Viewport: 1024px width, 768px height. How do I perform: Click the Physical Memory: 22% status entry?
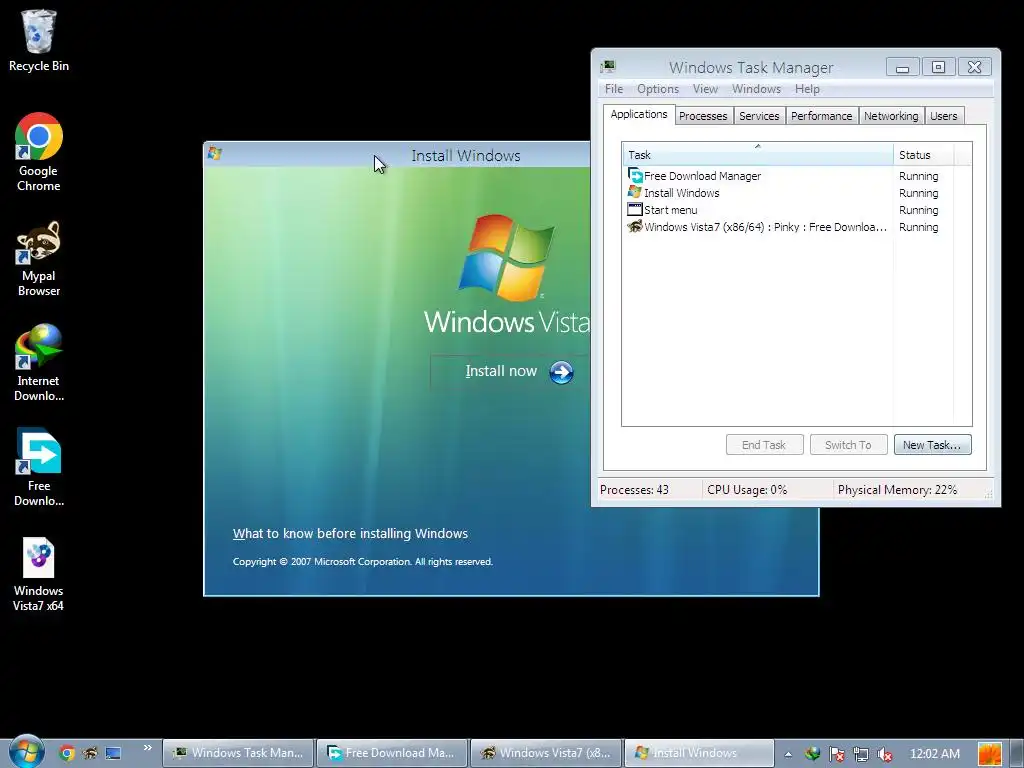897,490
